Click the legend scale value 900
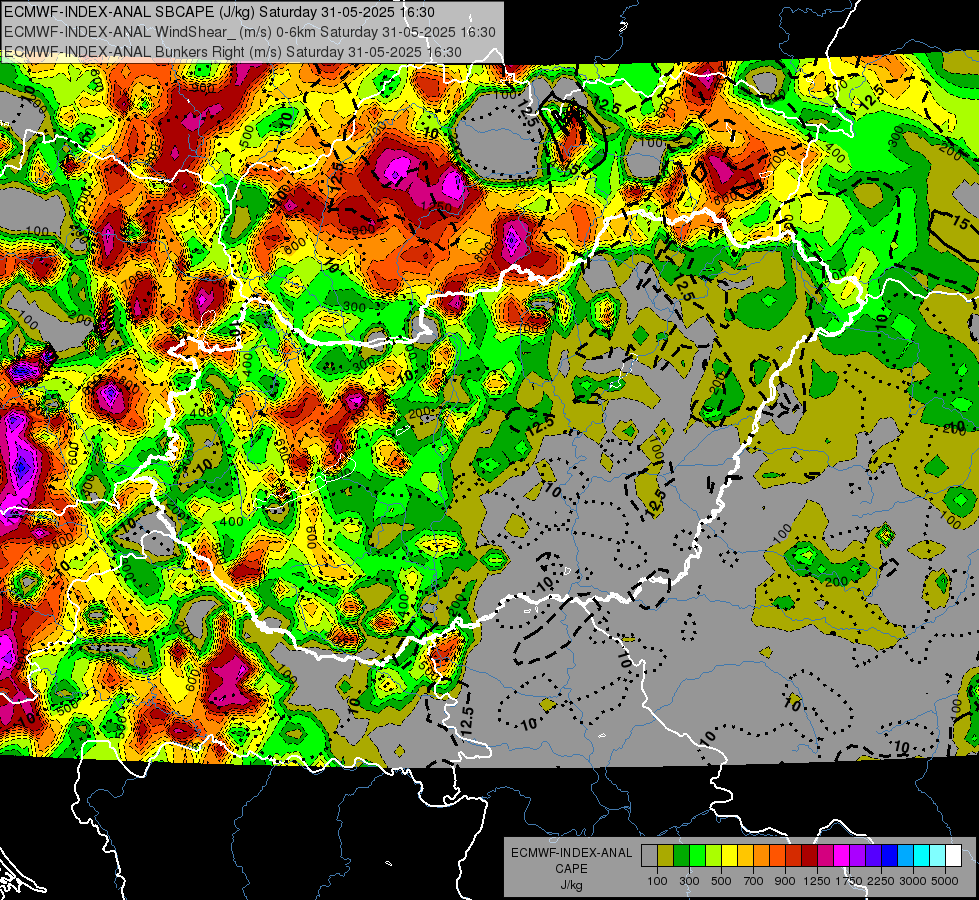The width and height of the screenshot is (979, 900). click(x=785, y=881)
